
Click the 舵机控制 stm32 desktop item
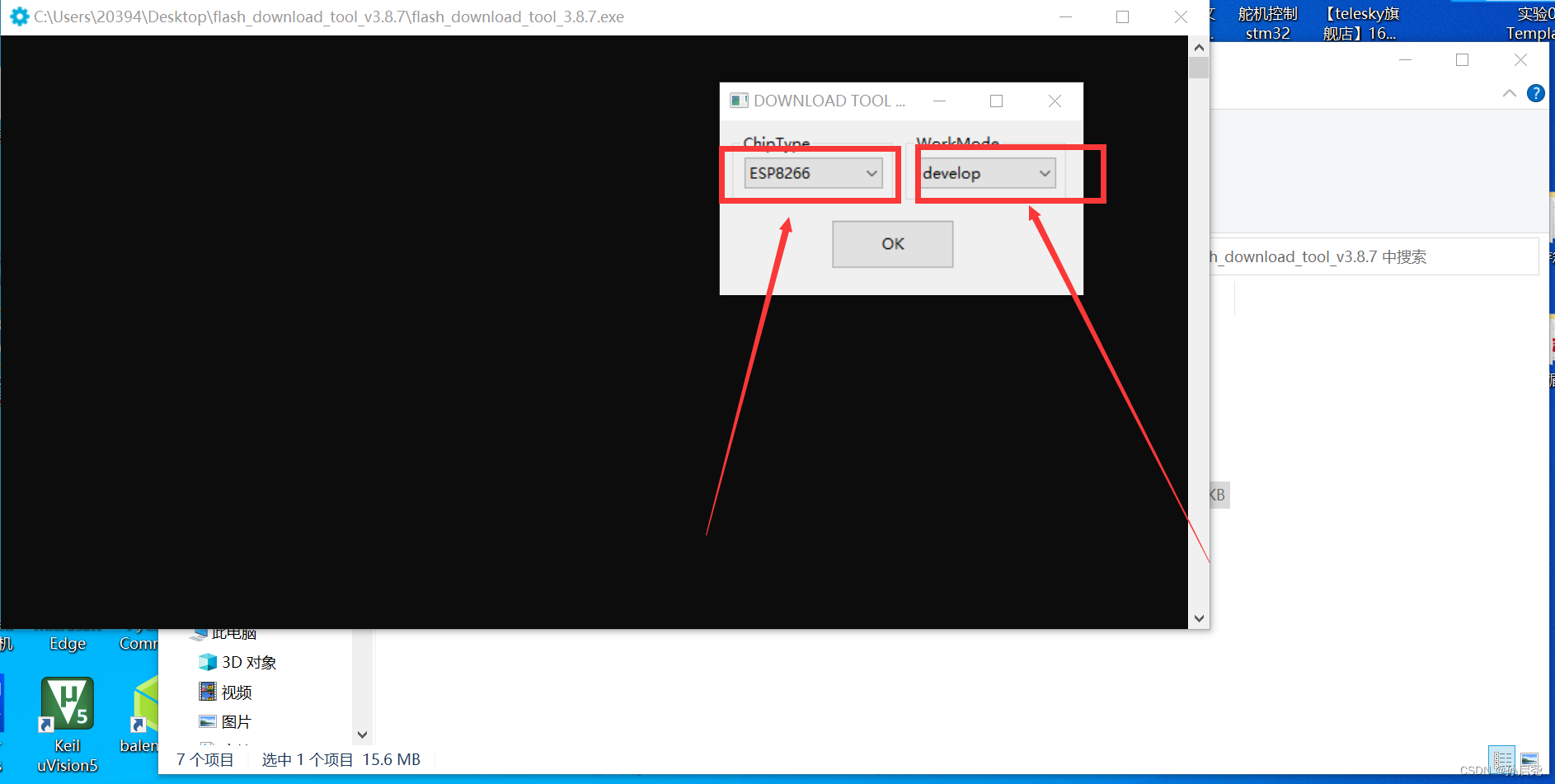pyautogui.click(x=1268, y=23)
